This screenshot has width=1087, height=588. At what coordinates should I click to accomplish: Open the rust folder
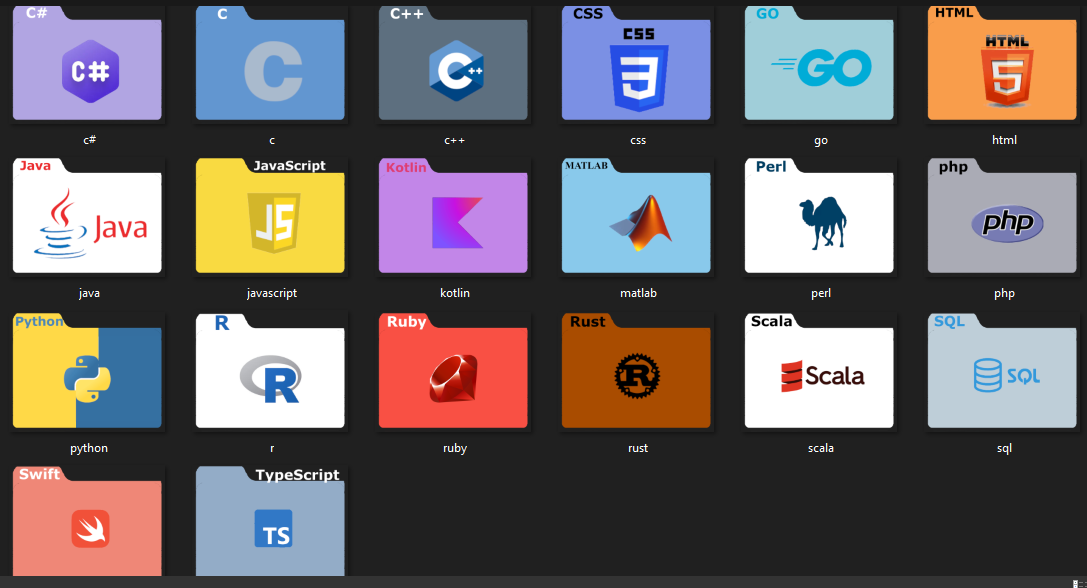pyautogui.click(x=637, y=370)
